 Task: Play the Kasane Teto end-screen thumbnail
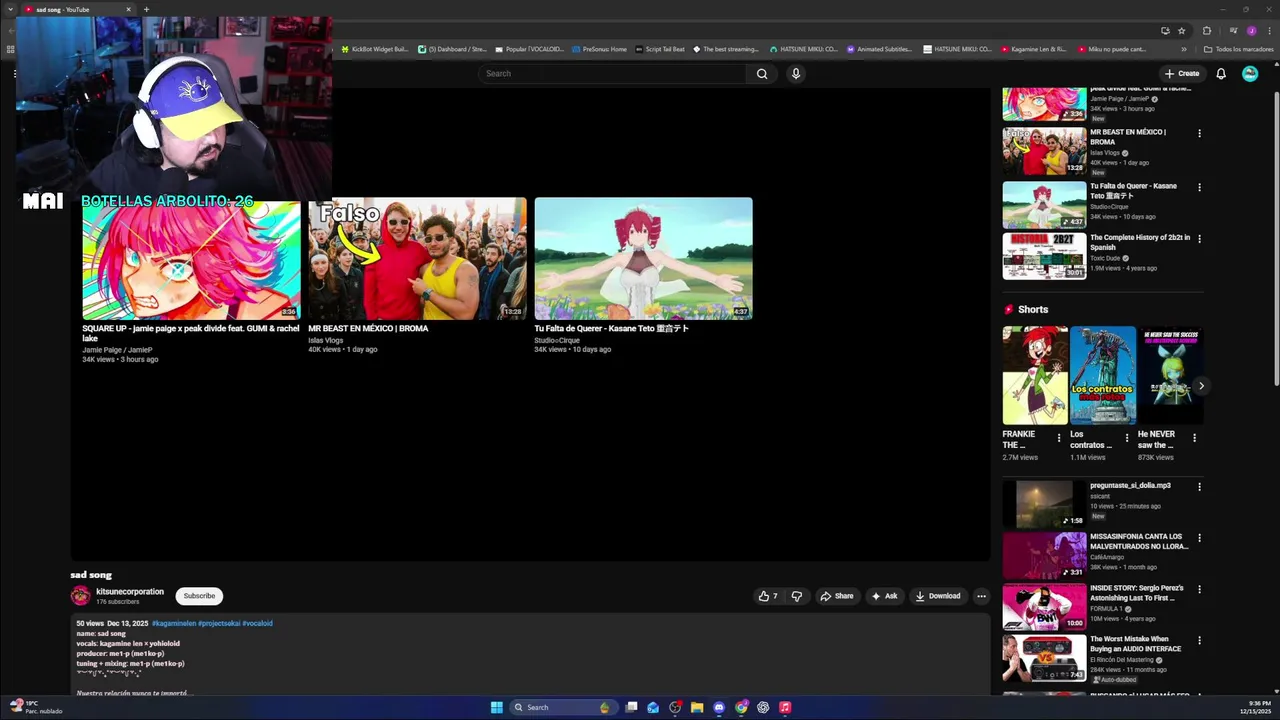tap(643, 258)
